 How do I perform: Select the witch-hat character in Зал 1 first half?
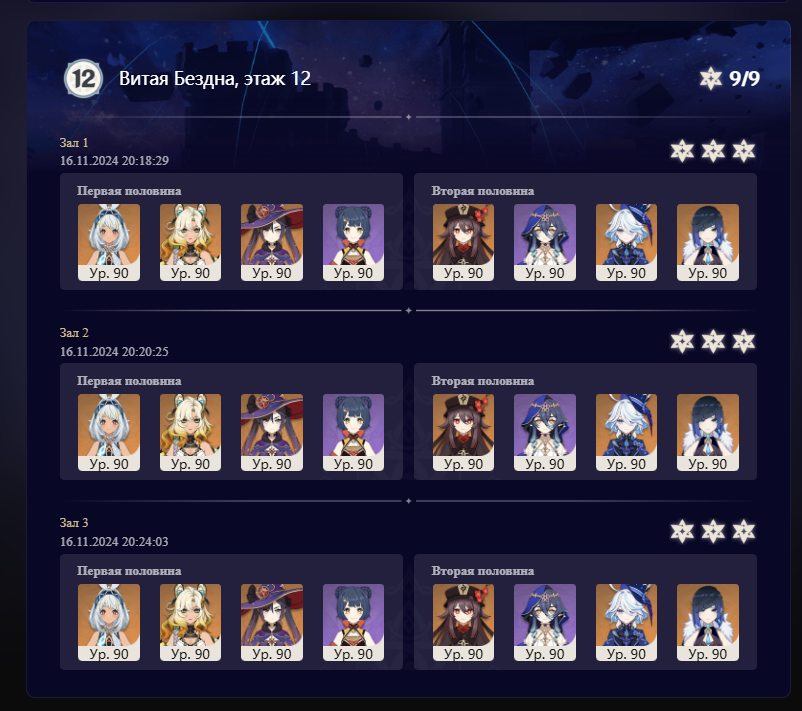coord(272,242)
